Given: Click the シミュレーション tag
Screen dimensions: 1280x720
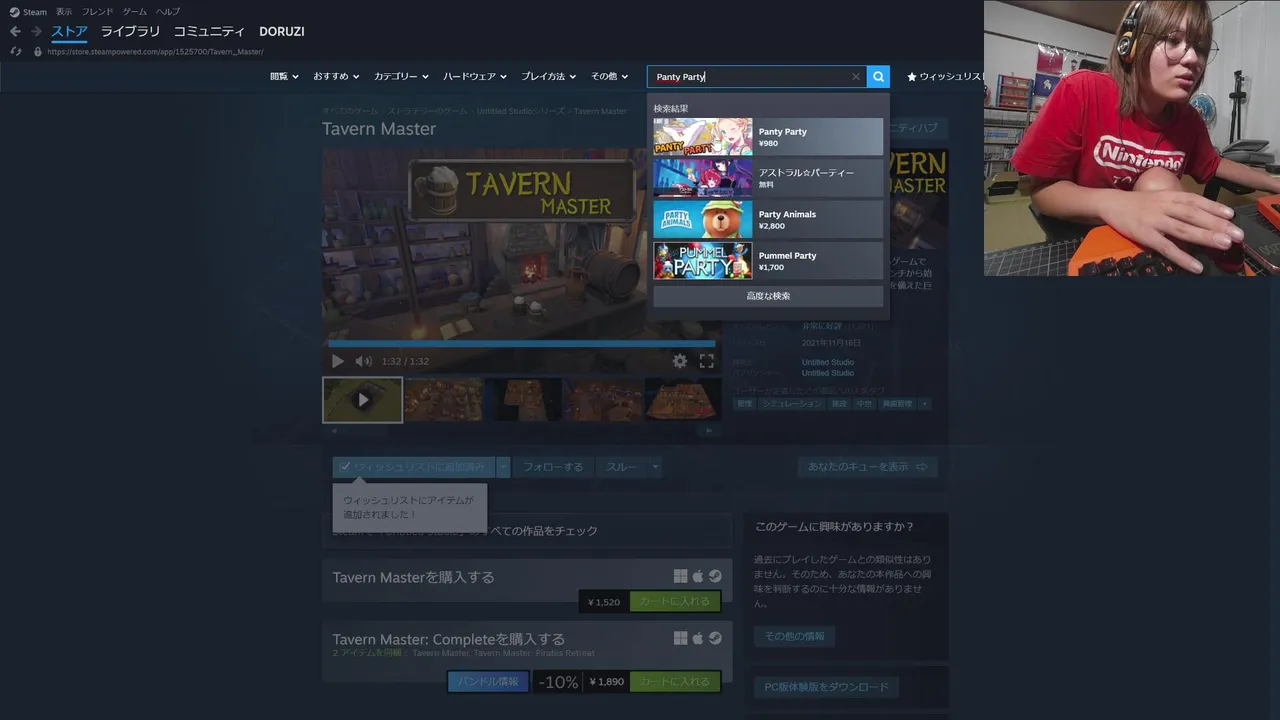Looking at the screenshot, I should tap(791, 404).
